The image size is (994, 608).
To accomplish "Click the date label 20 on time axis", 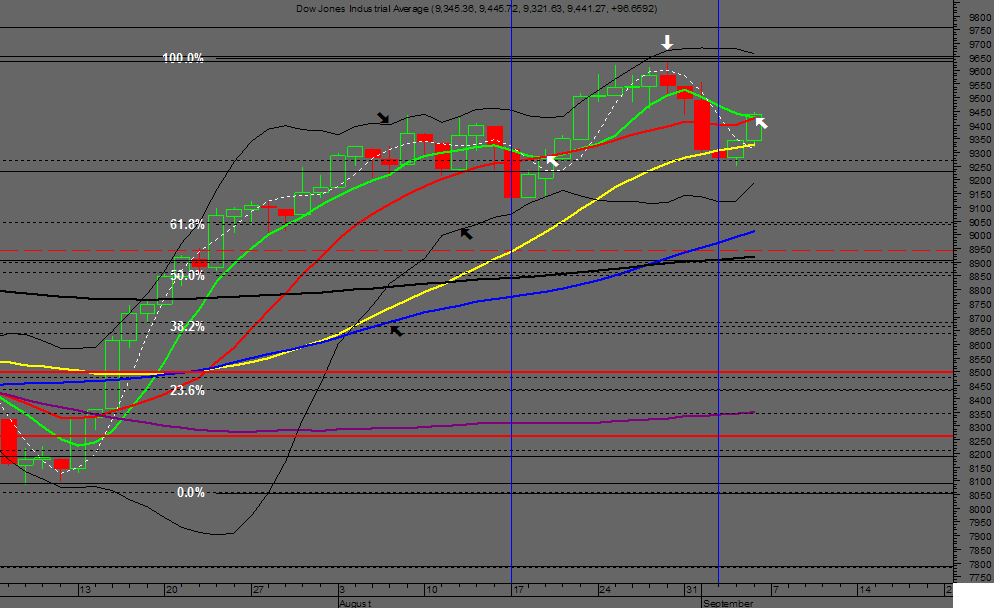I will [172, 590].
